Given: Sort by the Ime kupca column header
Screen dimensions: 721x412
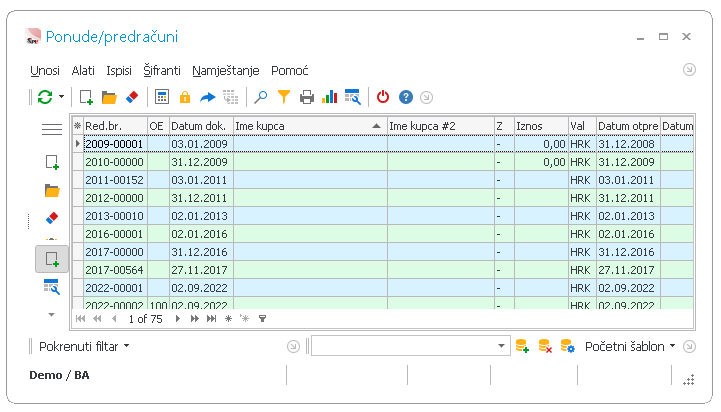Looking at the screenshot, I should (310, 126).
